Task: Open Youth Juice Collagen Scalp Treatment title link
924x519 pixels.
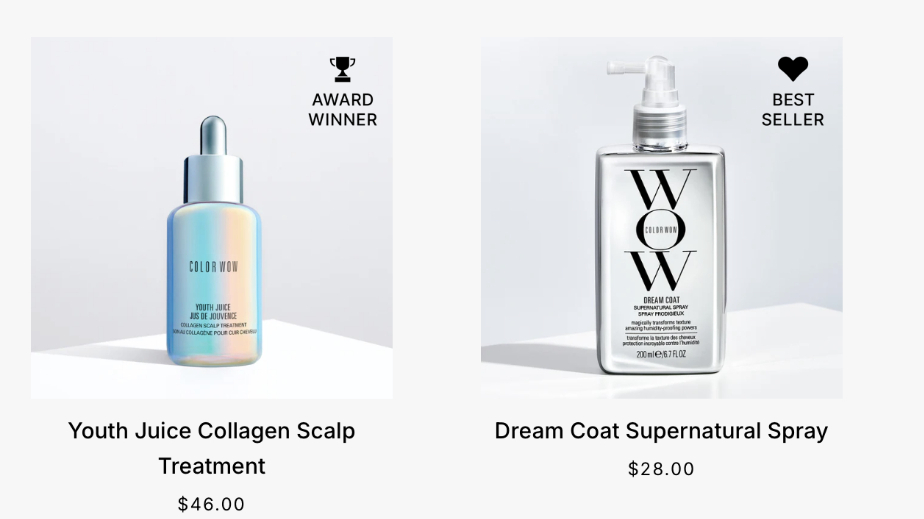Action: pos(212,448)
